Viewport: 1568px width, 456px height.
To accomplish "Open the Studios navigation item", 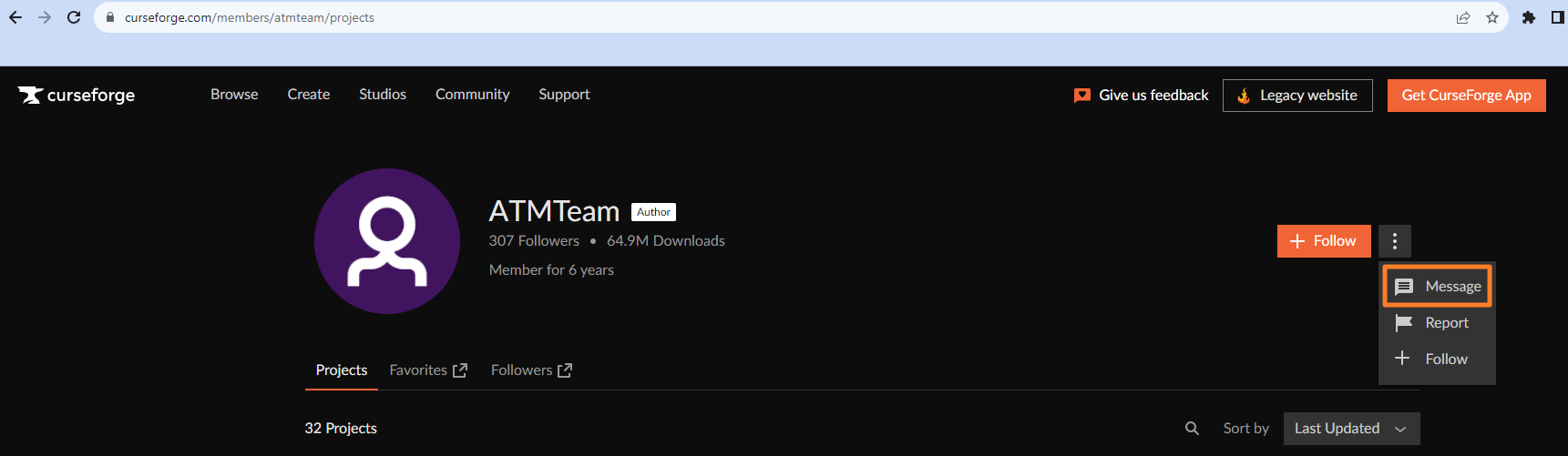I will point(383,95).
